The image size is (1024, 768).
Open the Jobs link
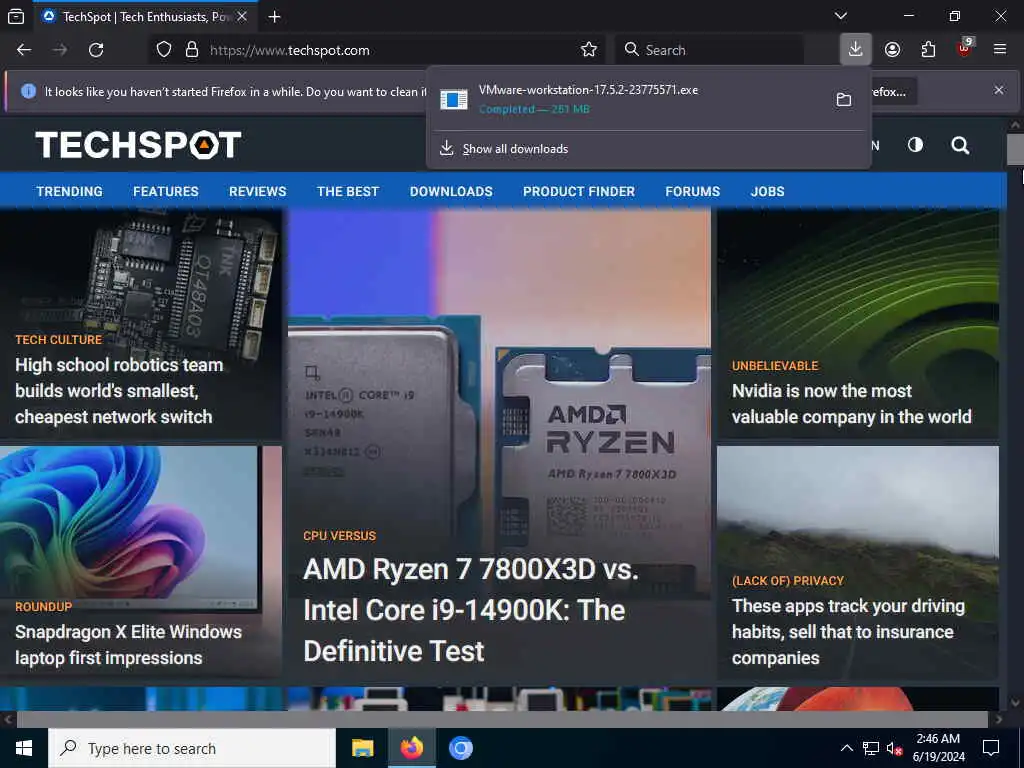pyautogui.click(x=767, y=191)
